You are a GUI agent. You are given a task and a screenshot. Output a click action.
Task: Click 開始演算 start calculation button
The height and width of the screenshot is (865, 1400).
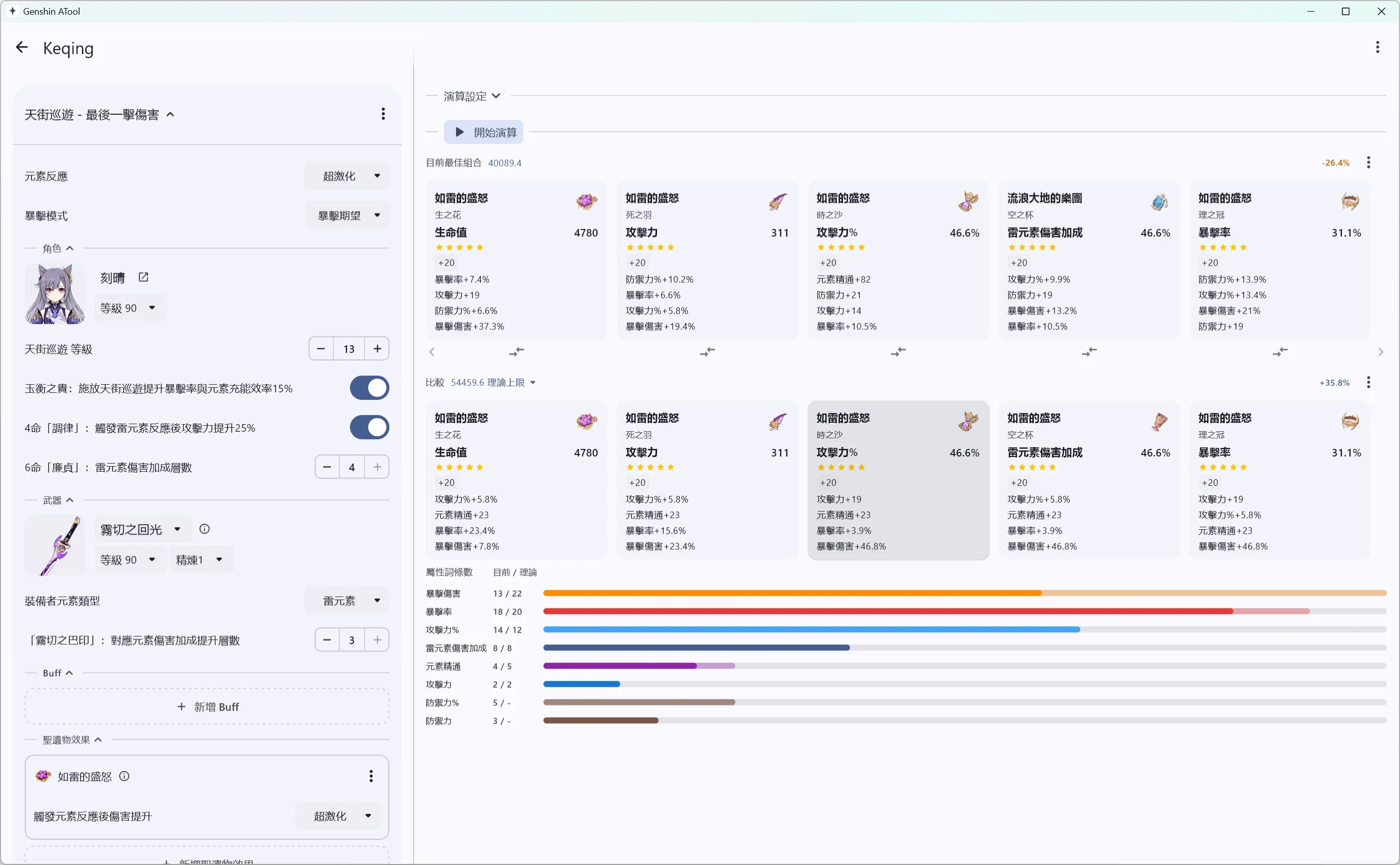point(483,132)
